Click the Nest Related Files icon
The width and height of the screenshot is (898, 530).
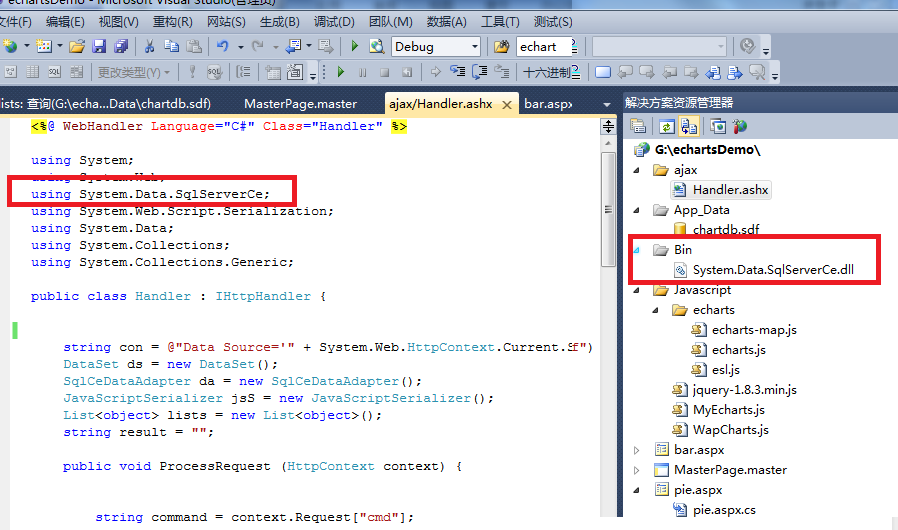[688, 126]
